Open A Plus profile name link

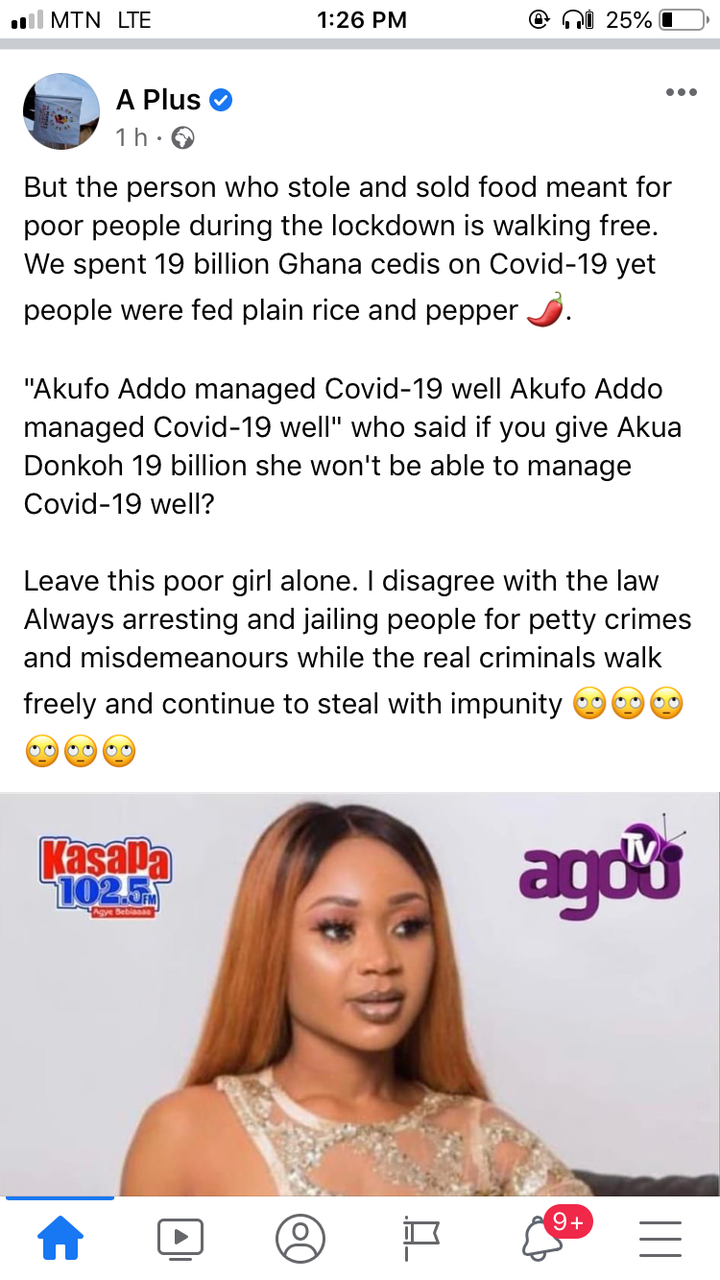[158, 100]
